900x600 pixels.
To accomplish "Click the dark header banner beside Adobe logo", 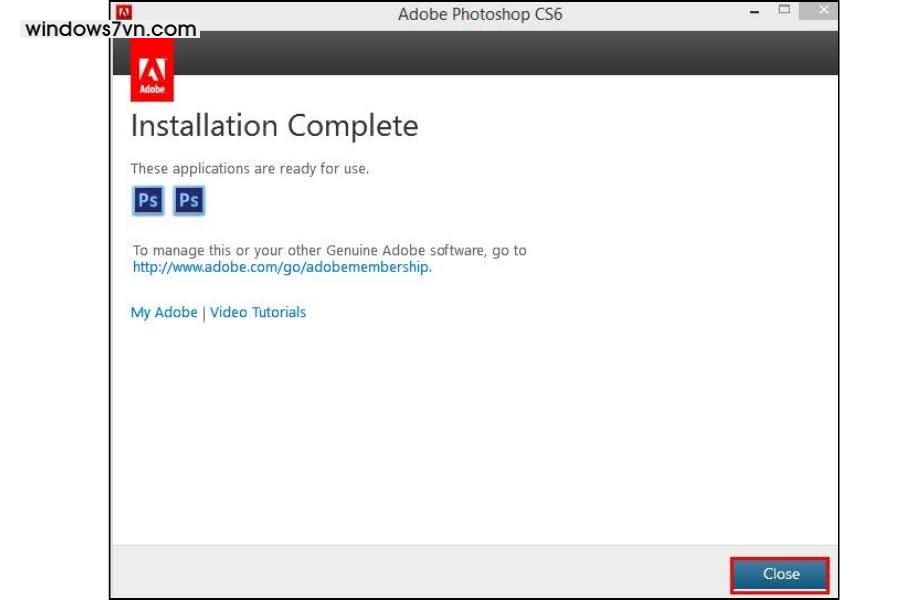I will click(500, 56).
